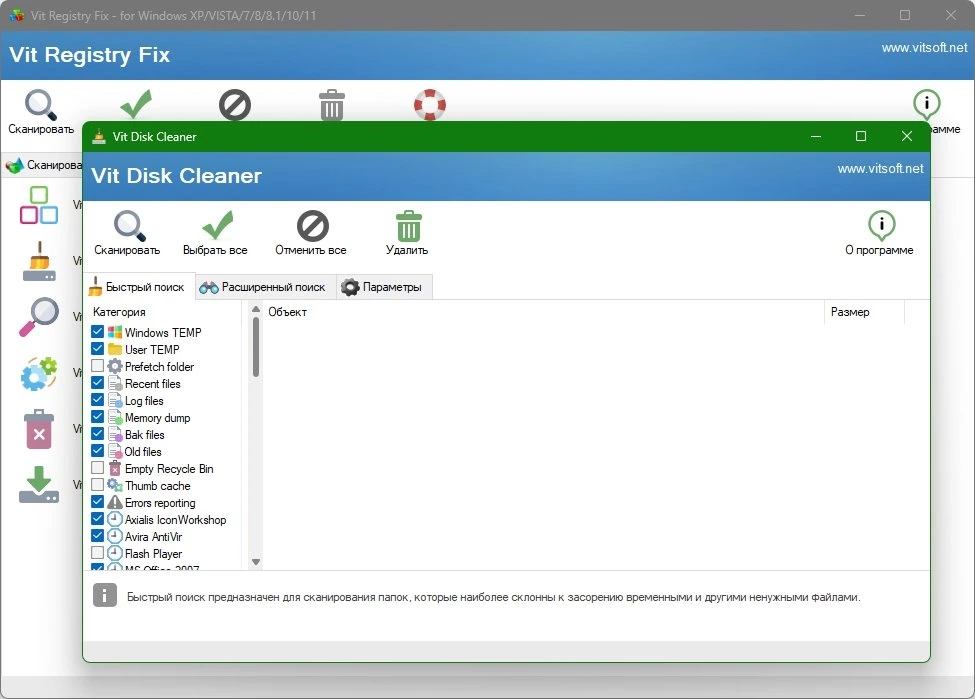Screen dimensions: 975x699
Task: Click the Отменить все cancel icon
Action: click(x=312, y=226)
